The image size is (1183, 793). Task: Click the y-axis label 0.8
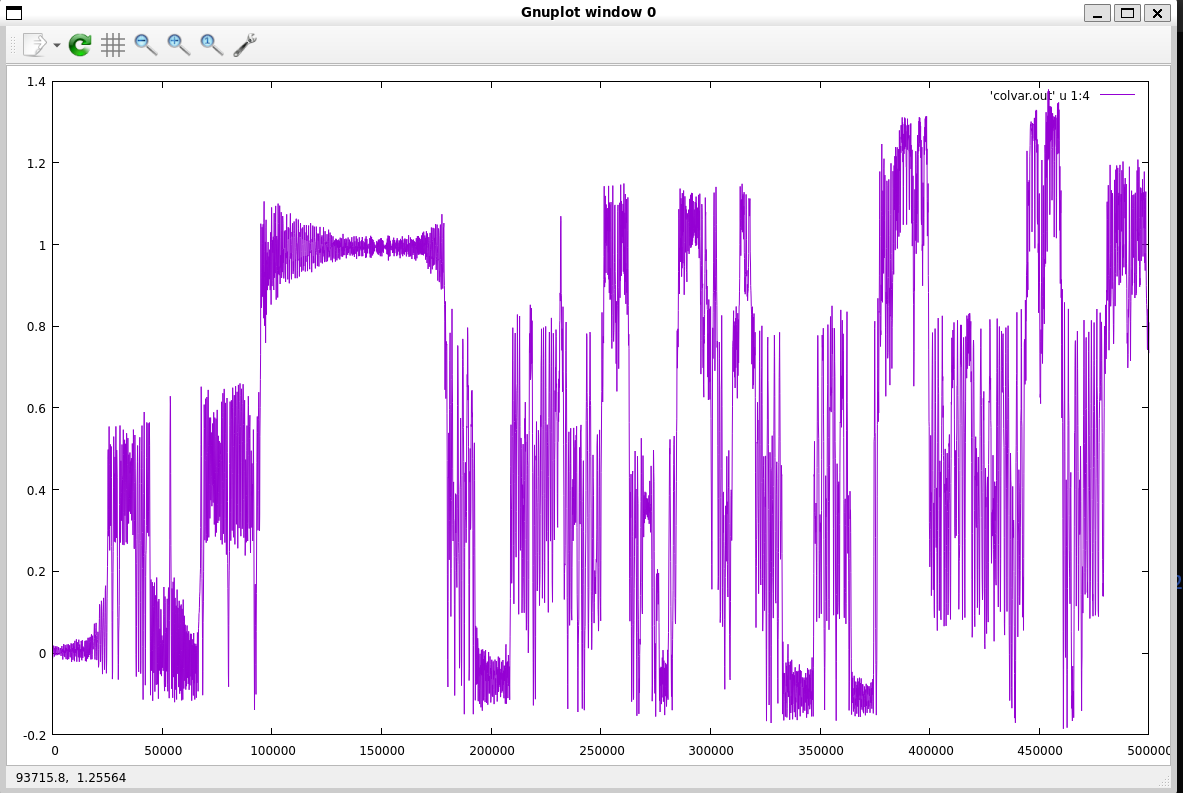tap(36, 327)
